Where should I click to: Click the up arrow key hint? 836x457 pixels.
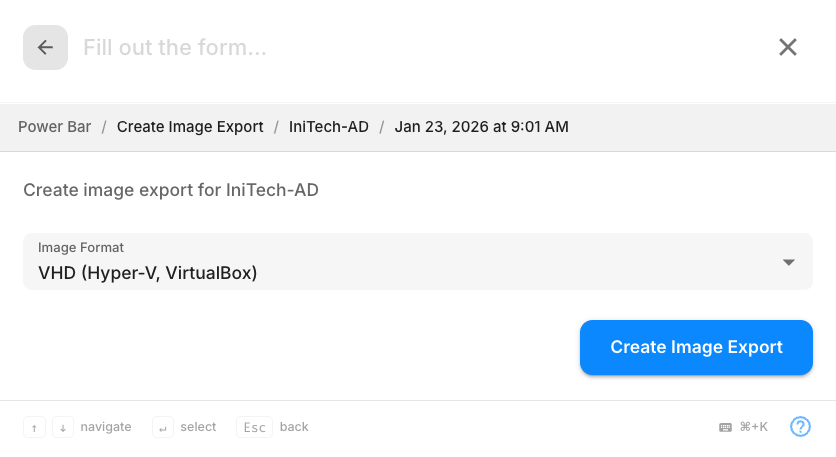[x=35, y=427]
